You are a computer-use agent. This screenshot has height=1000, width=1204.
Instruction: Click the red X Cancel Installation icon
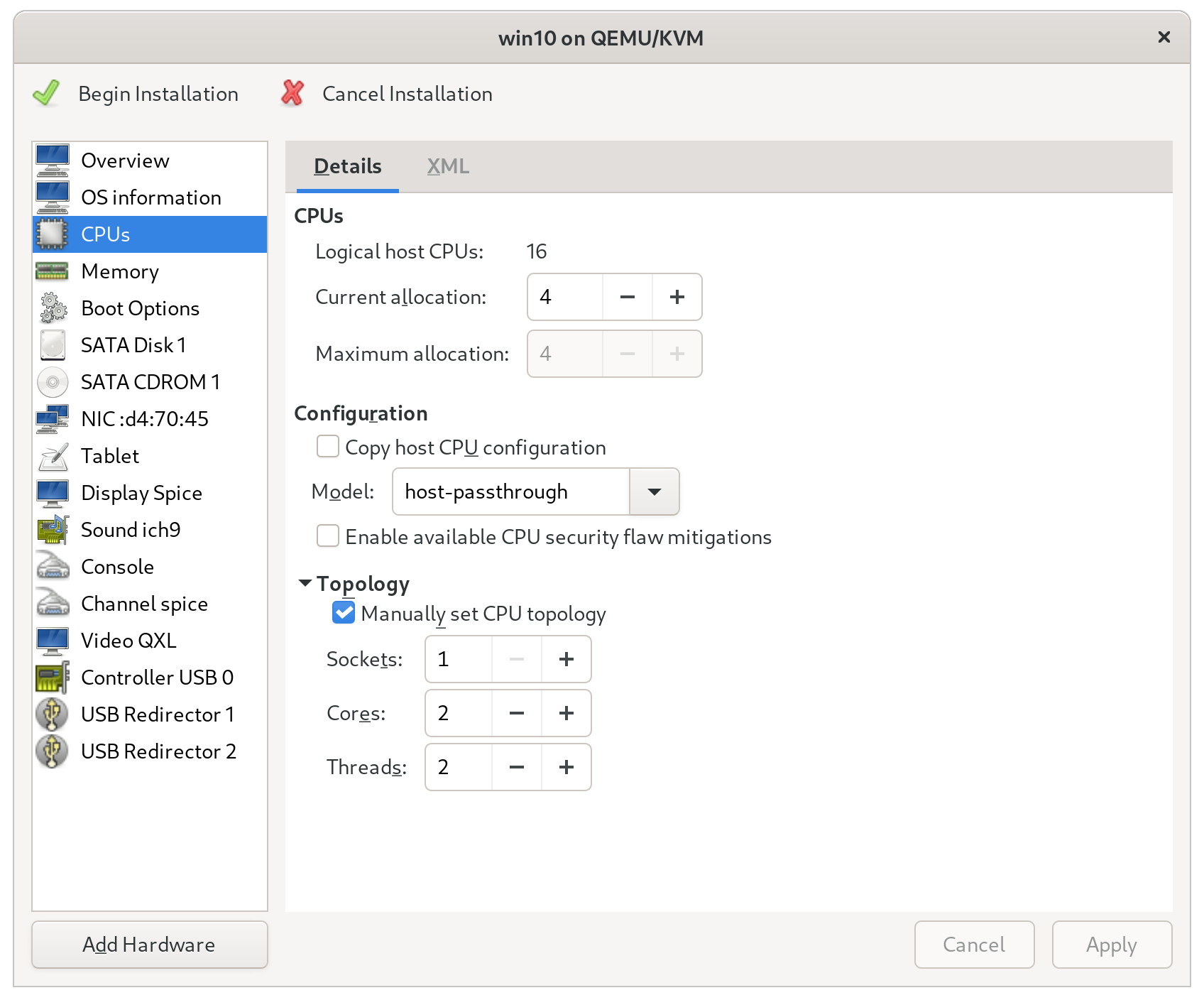pyautogui.click(x=292, y=94)
